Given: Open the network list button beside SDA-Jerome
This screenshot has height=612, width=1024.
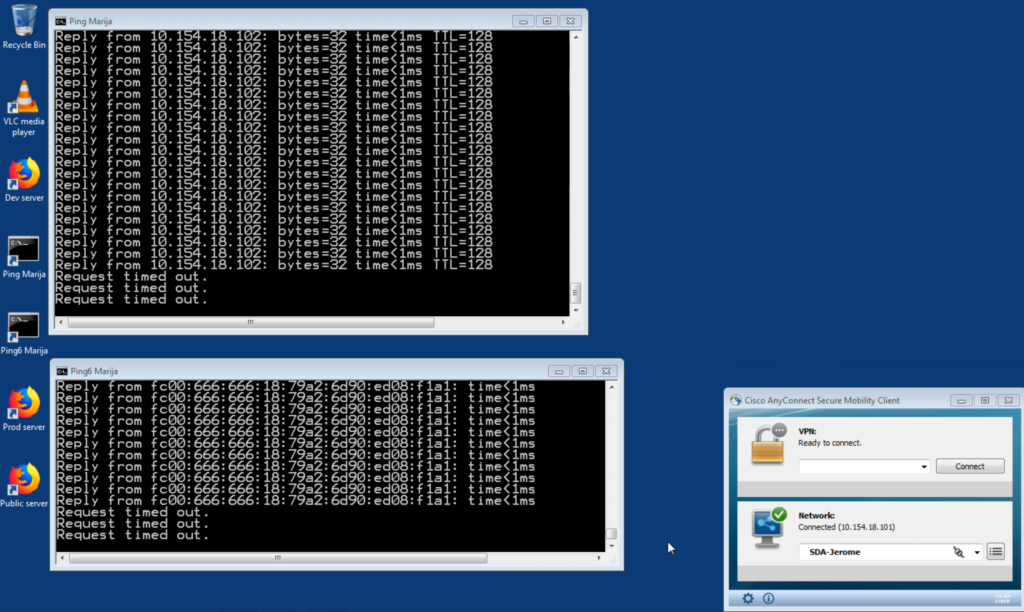Looking at the screenshot, I should pos(995,551).
